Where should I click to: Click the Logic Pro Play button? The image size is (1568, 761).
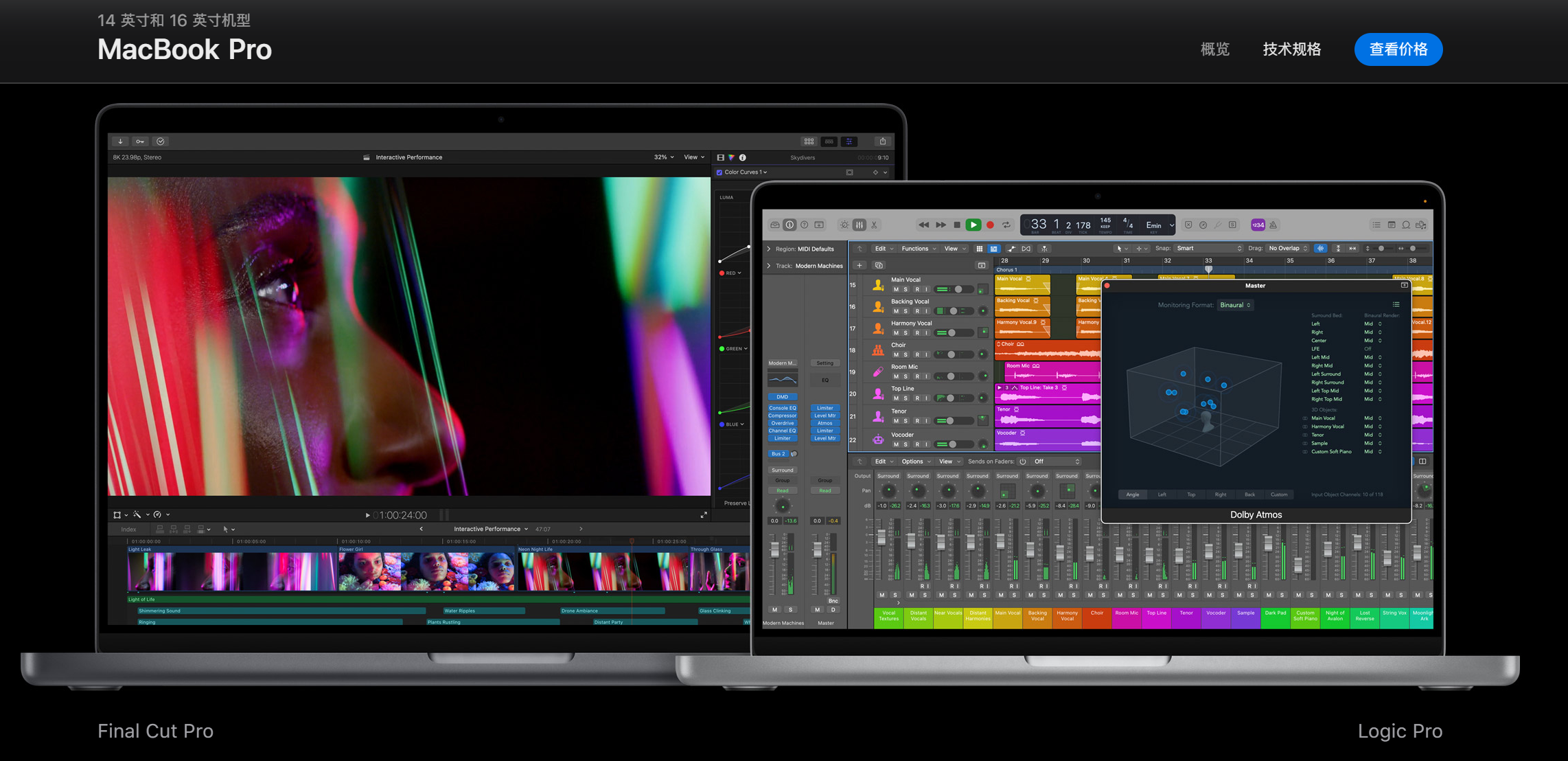tap(973, 225)
